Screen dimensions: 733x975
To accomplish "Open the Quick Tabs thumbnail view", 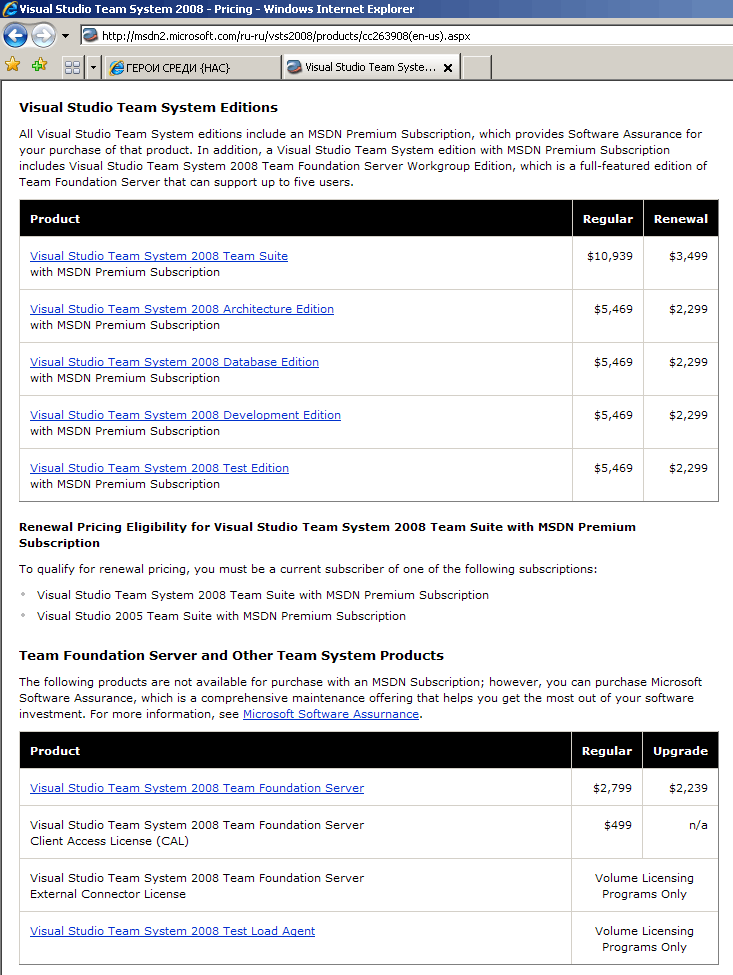I will [72, 68].
